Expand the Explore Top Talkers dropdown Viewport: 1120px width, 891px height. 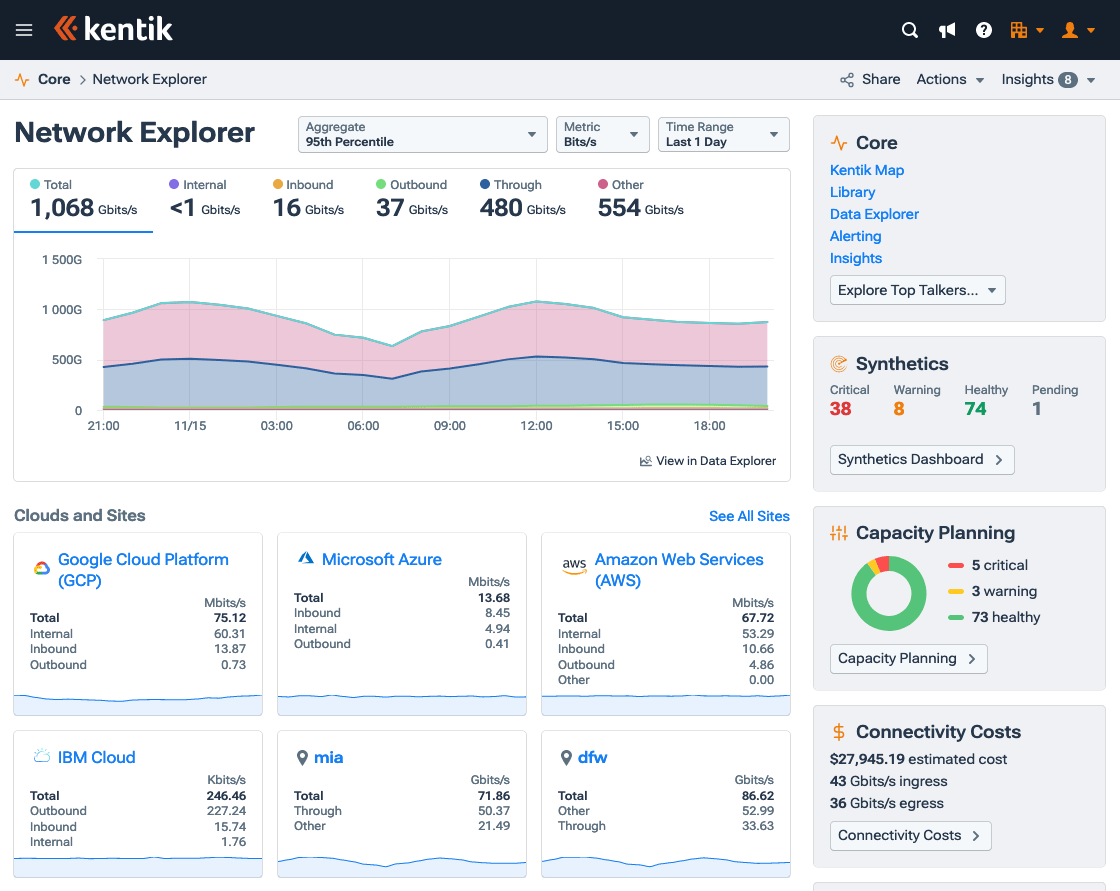pos(917,290)
